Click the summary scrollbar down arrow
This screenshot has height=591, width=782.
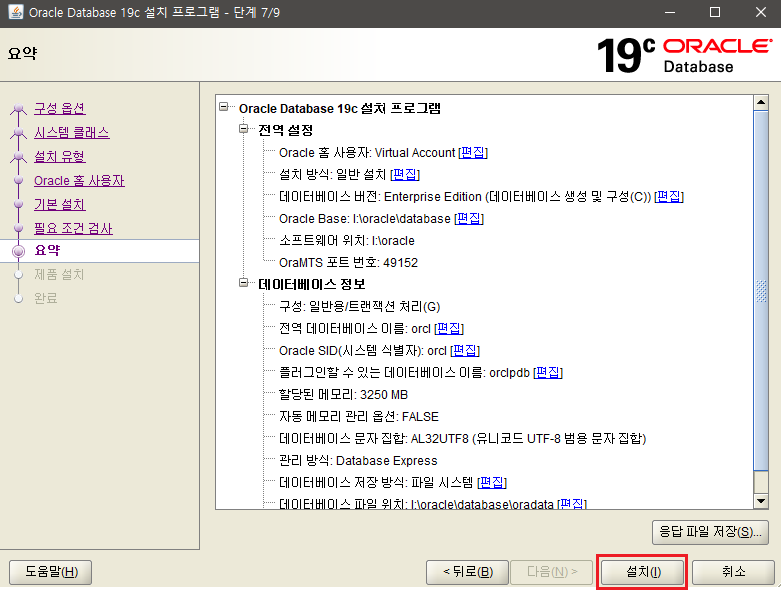[x=761, y=501]
